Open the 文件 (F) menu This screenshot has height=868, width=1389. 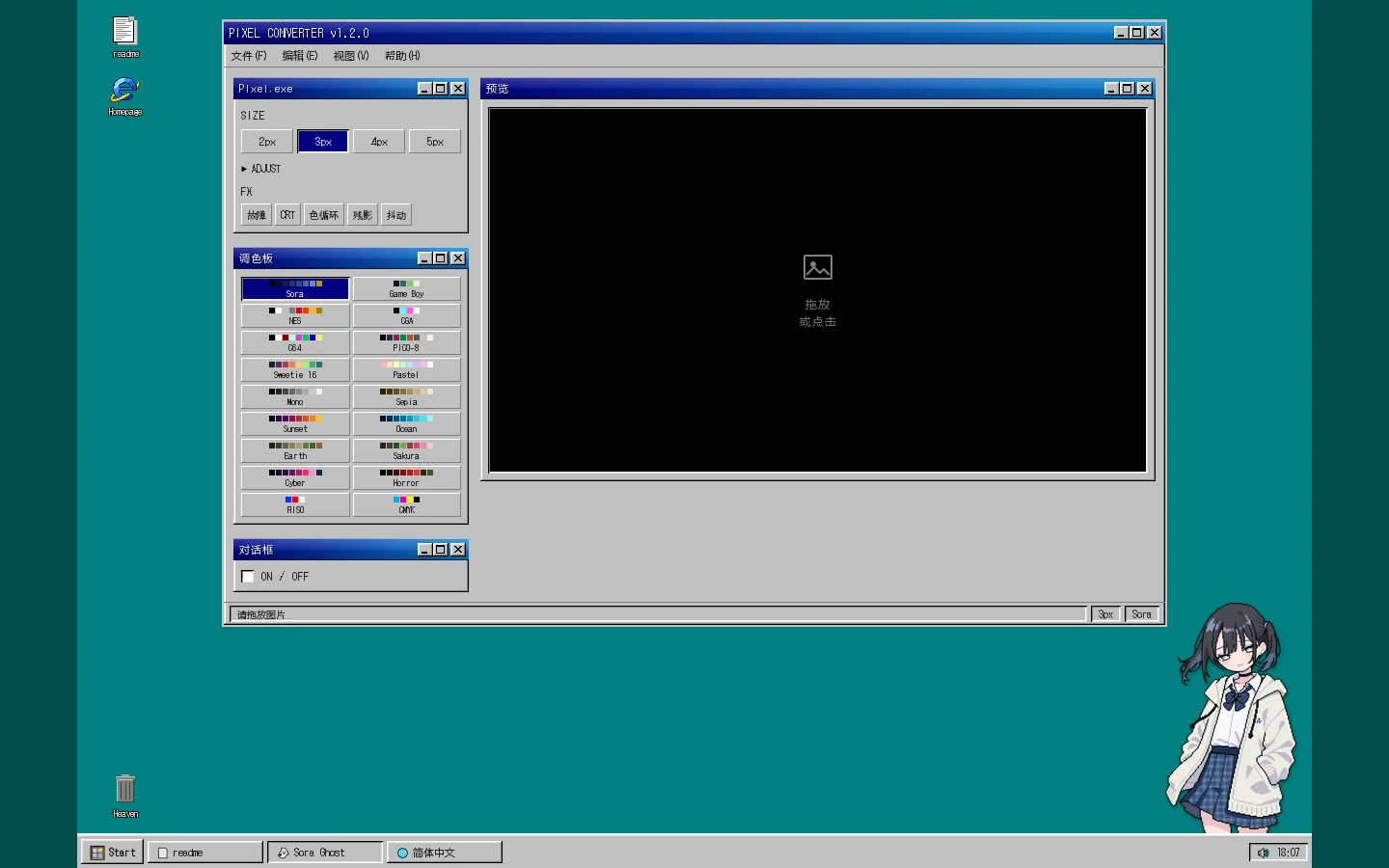click(249, 56)
